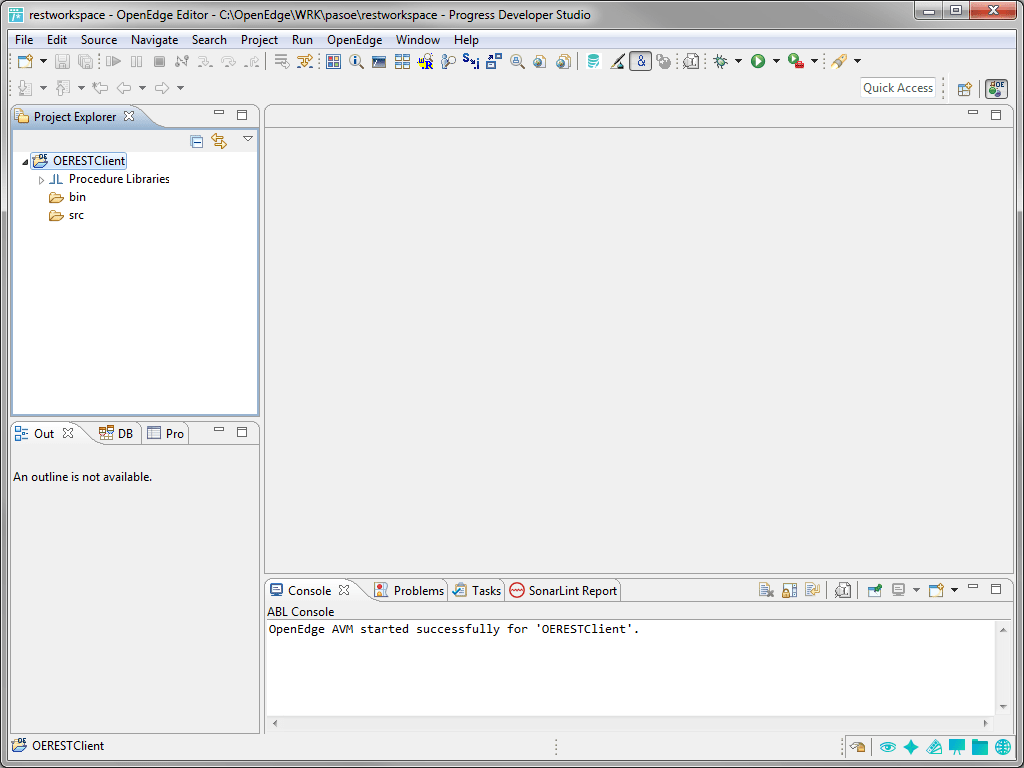Click the person with magnifier icon
The height and width of the screenshot is (768, 1024).
point(448,61)
